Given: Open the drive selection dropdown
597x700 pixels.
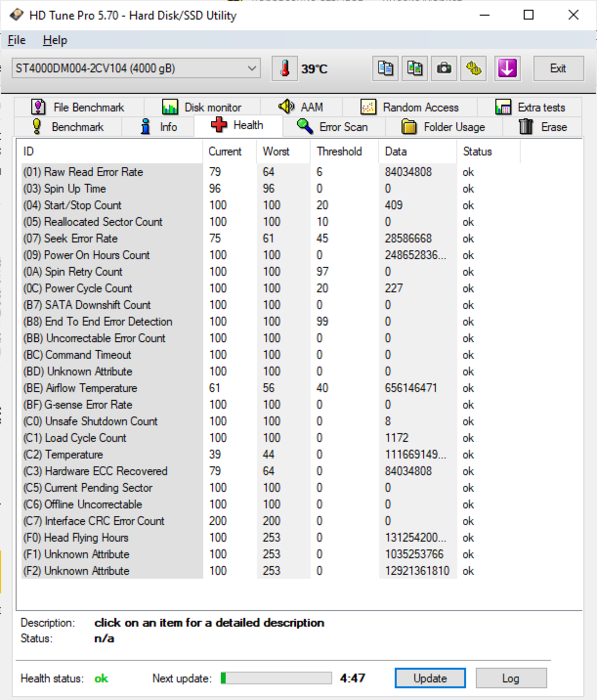Looking at the screenshot, I should point(136,68).
